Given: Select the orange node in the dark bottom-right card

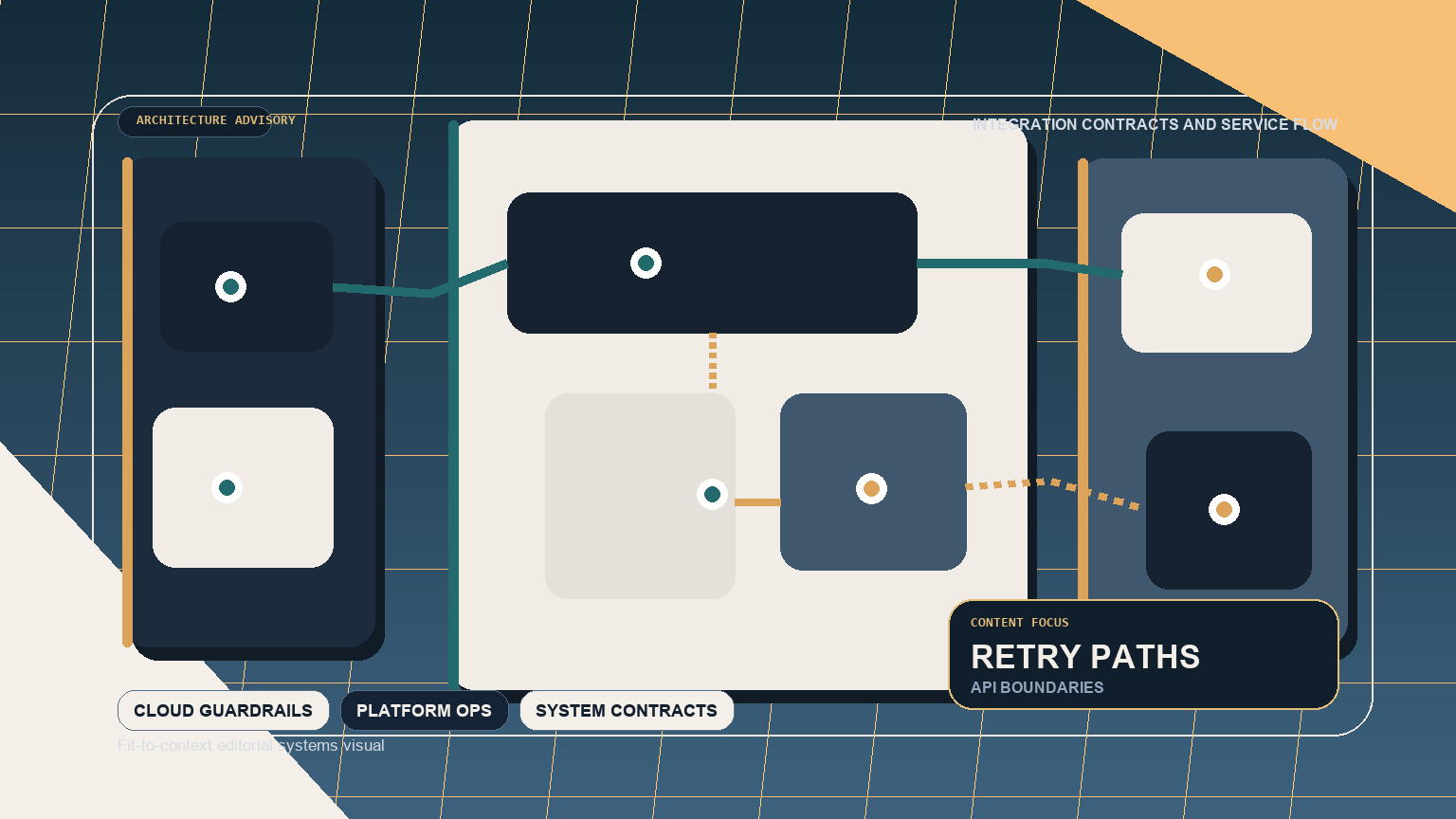Looking at the screenshot, I should (x=1225, y=509).
